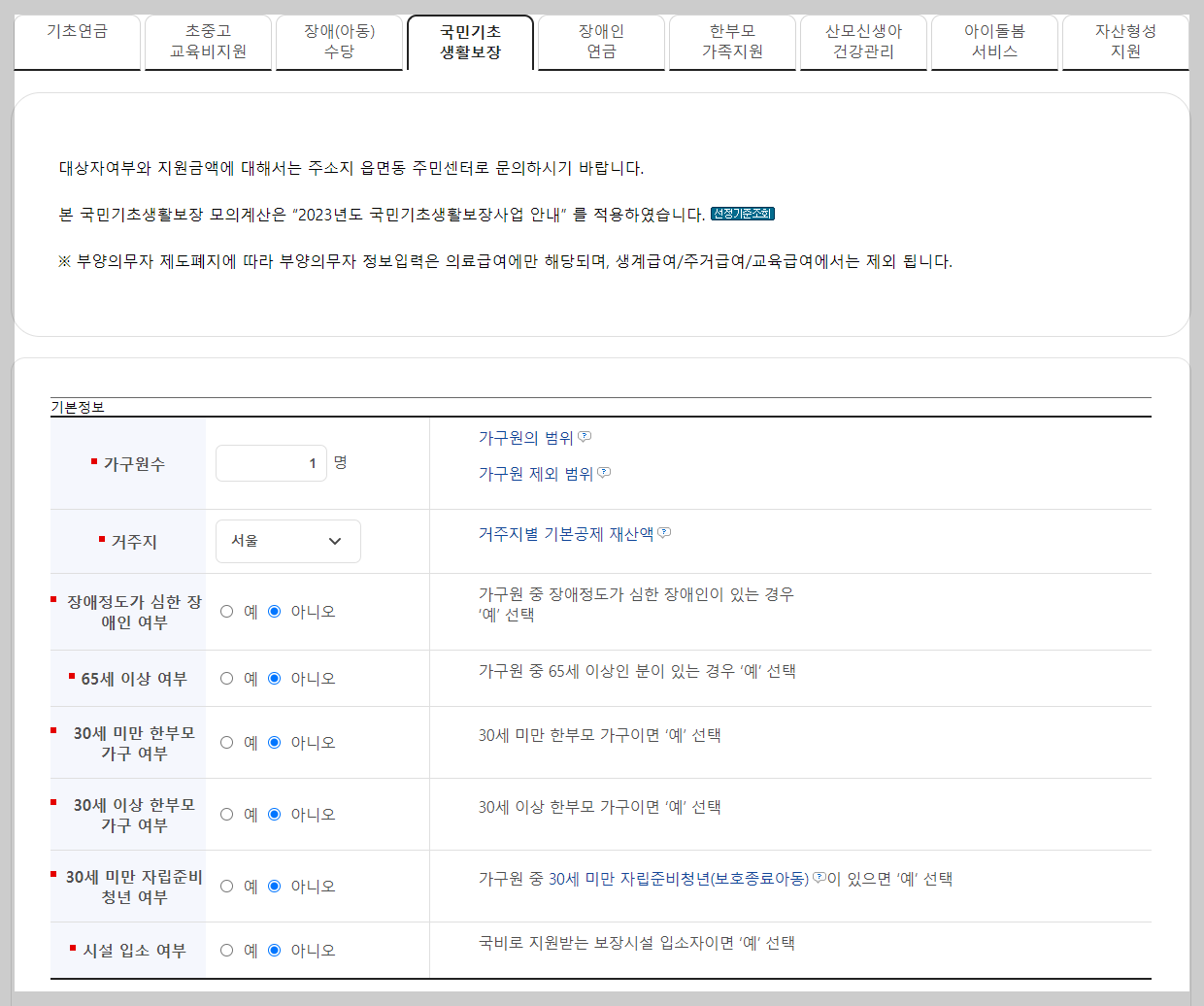Viewport: 1204px width, 1006px height.
Task: Open the 초중고 교육비지원 tab
Action: [208, 42]
